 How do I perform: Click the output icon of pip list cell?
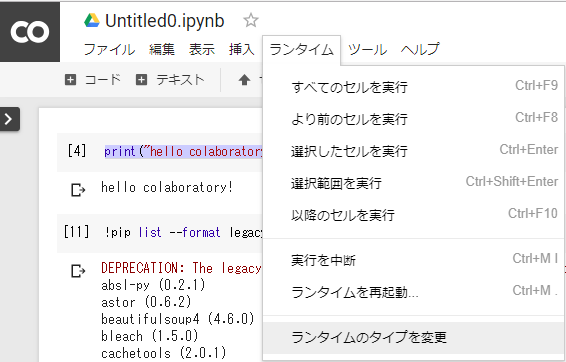(78, 271)
